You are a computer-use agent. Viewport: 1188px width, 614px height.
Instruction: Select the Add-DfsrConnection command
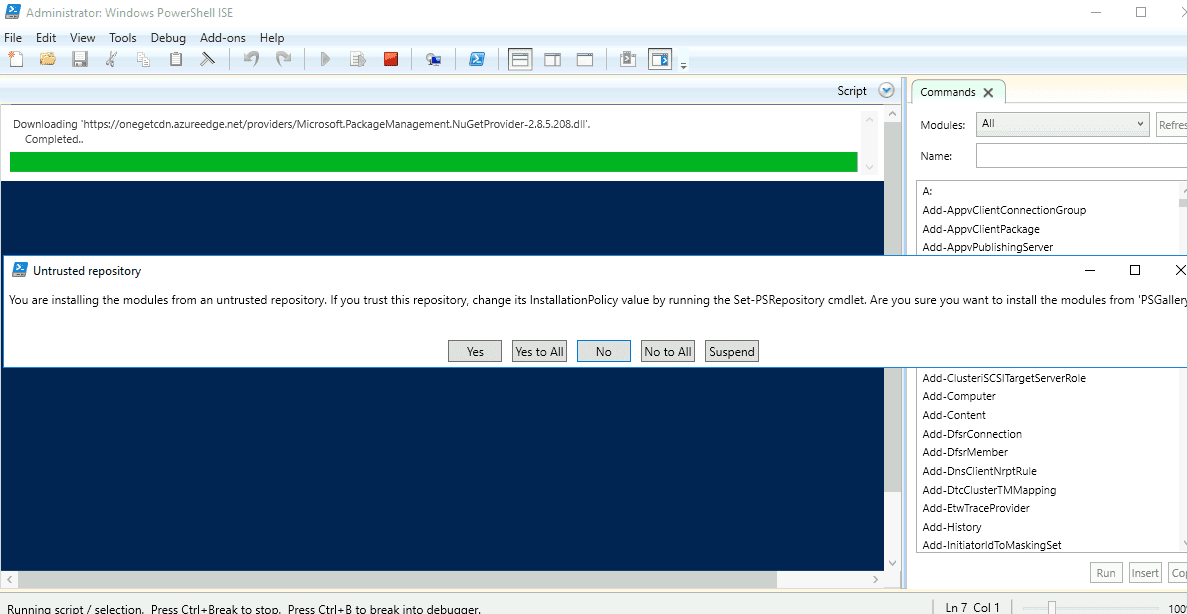point(972,434)
